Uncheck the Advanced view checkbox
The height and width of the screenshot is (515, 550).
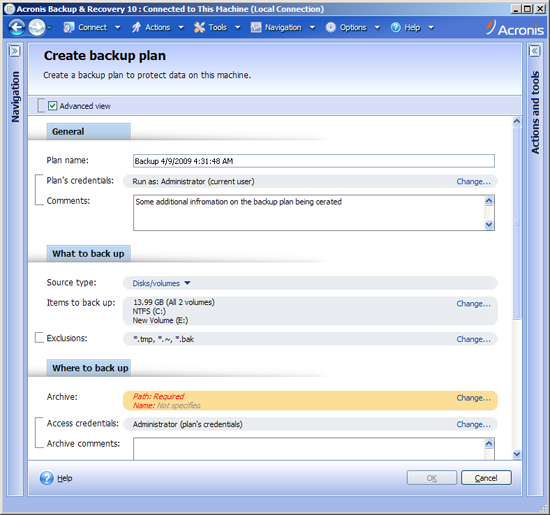tap(53, 106)
